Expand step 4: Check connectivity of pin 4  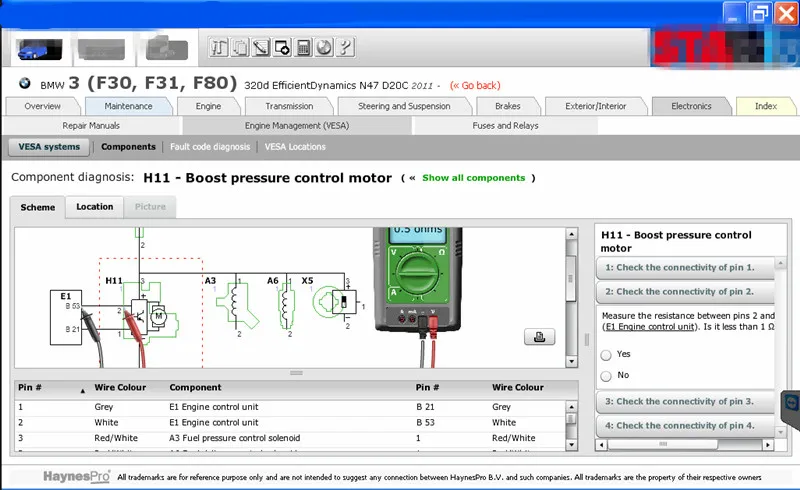tap(685, 426)
